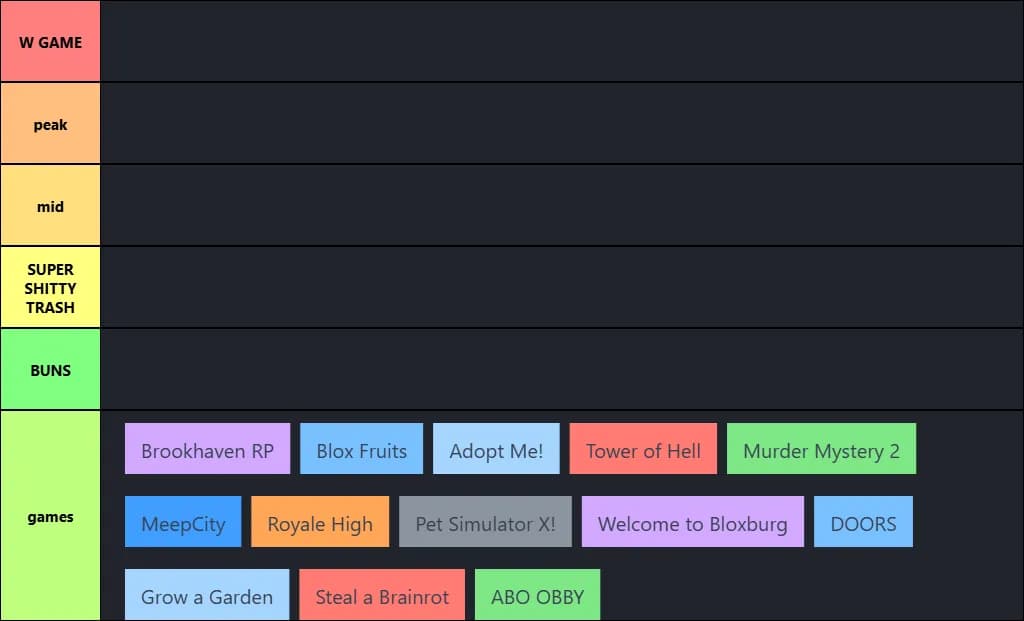Viewport: 1024px width, 621px height.
Task: Choose the Steal a Brainrot tile
Action: pos(382,595)
